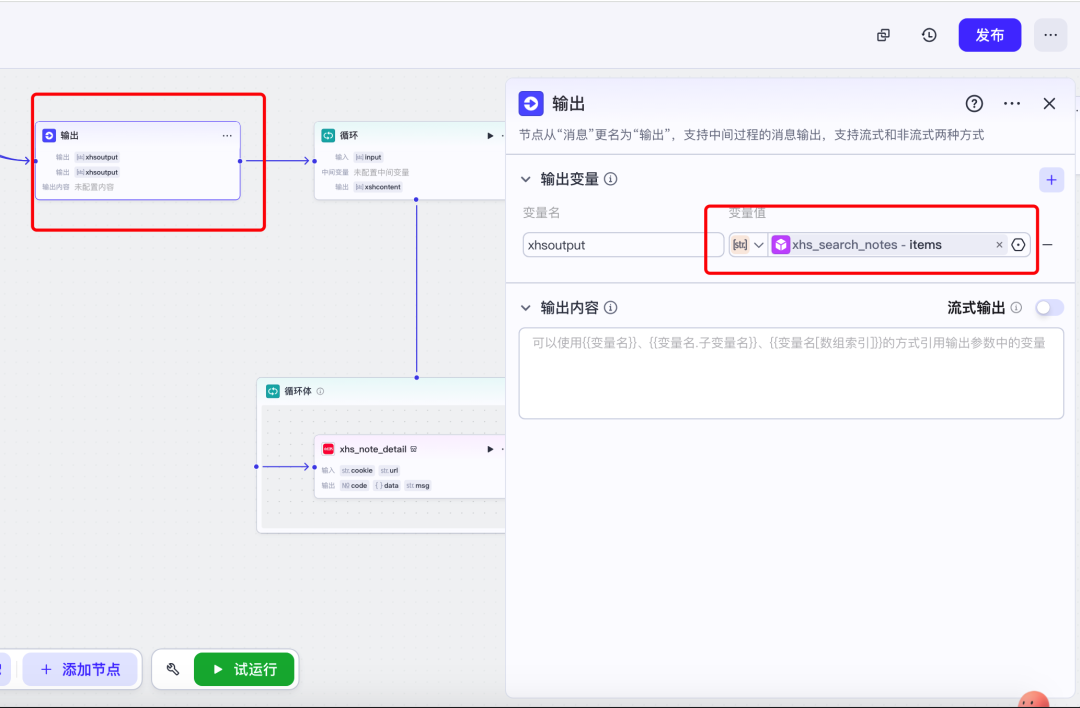Viewport: 1080px width, 708px height.
Task: Click the cookie input chip in xhs_note_detail
Action: tap(357, 470)
